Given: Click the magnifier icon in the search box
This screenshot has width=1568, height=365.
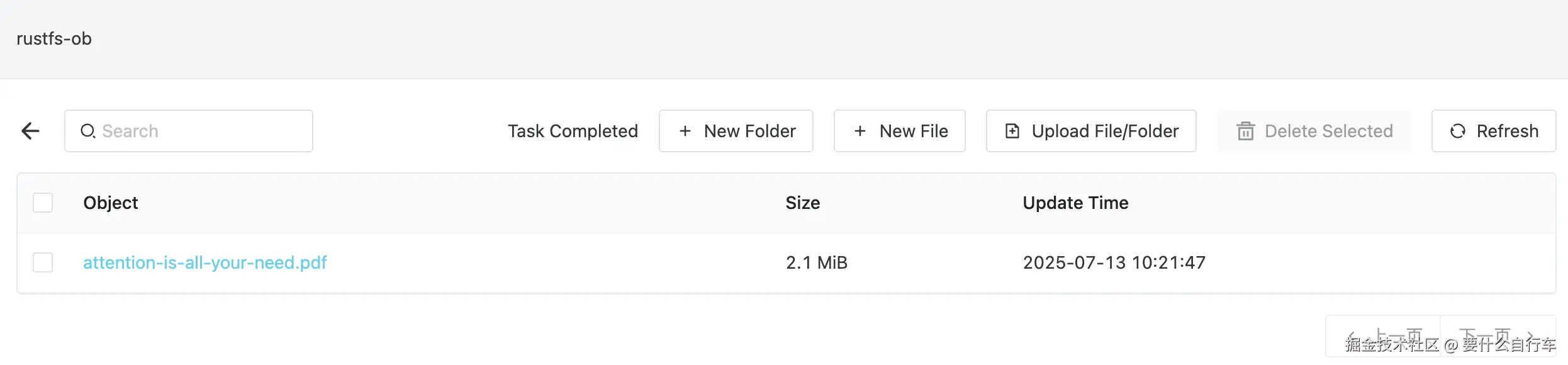Looking at the screenshot, I should (87, 131).
